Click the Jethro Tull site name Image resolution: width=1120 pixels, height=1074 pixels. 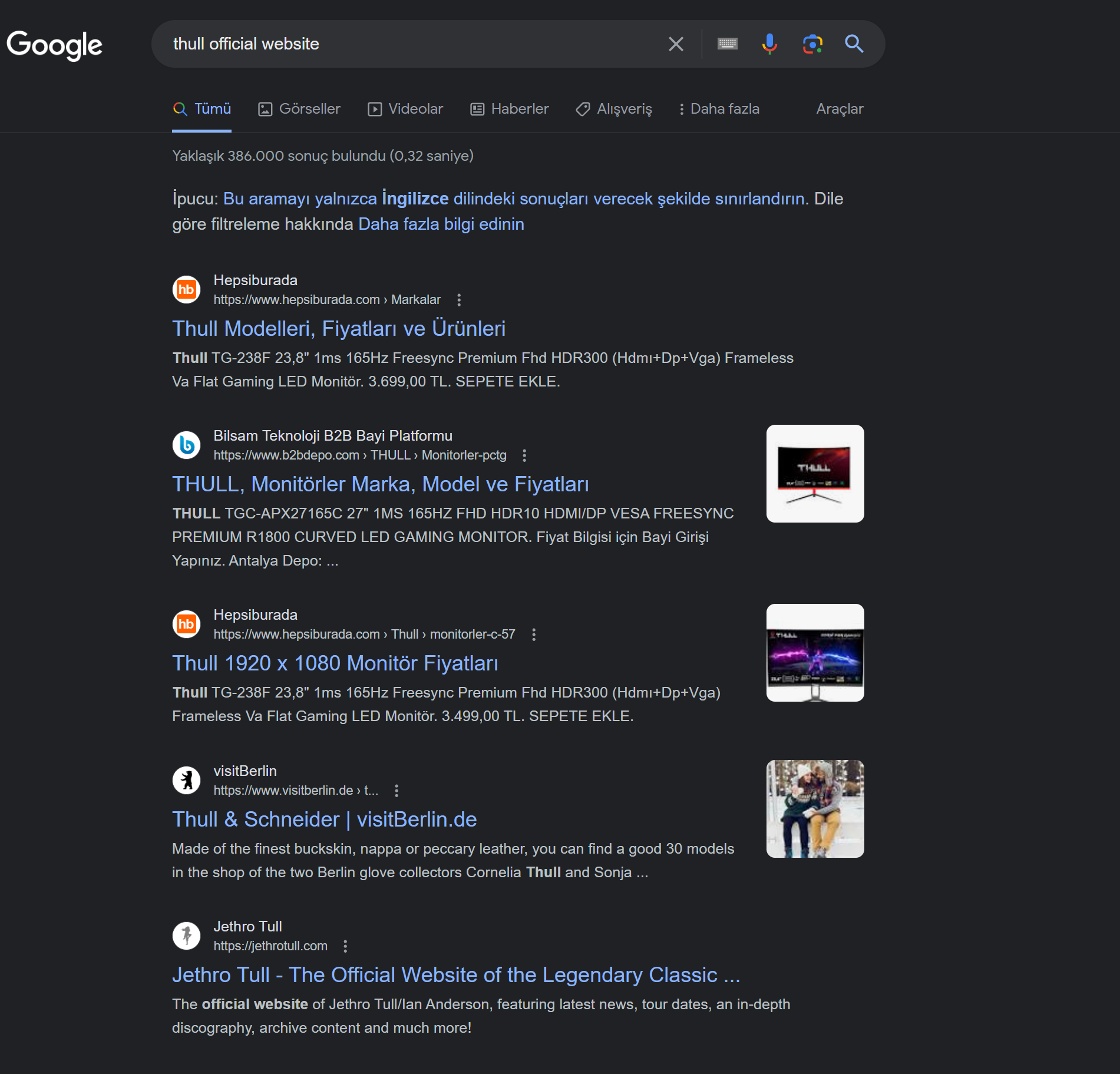coord(247,927)
